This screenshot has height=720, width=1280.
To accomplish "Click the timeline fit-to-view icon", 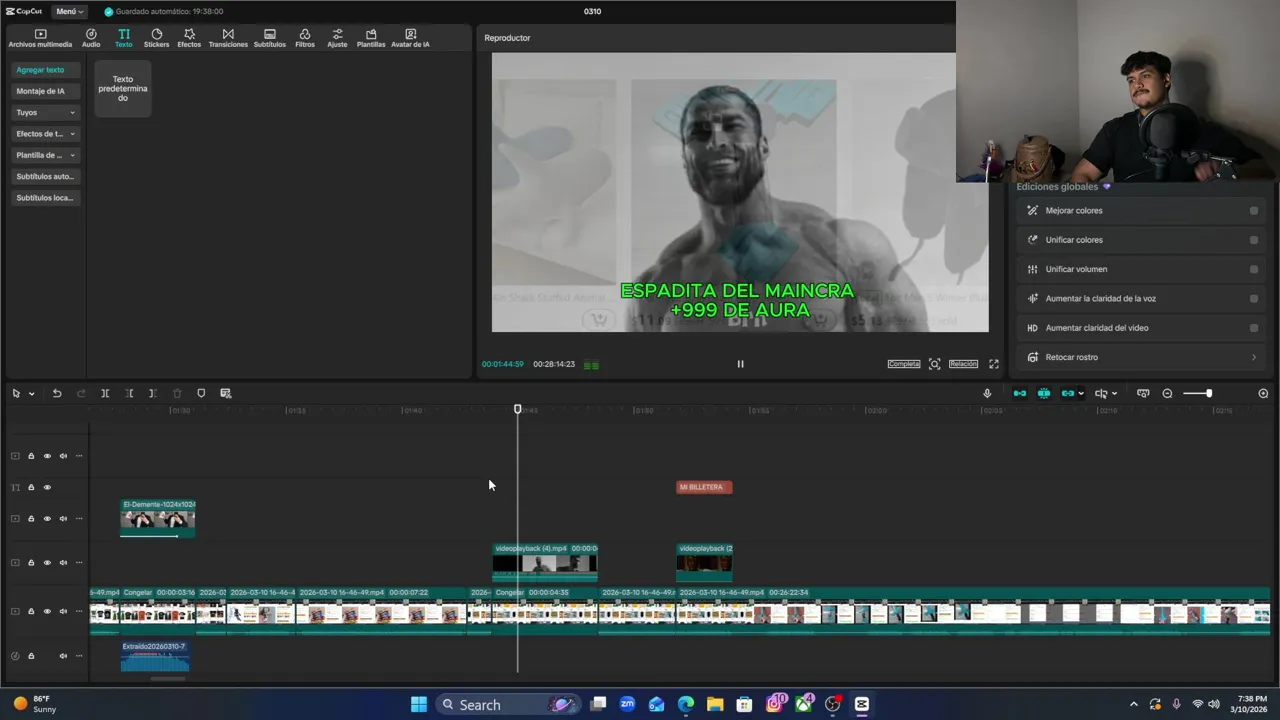I will click(x=1143, y=394).
